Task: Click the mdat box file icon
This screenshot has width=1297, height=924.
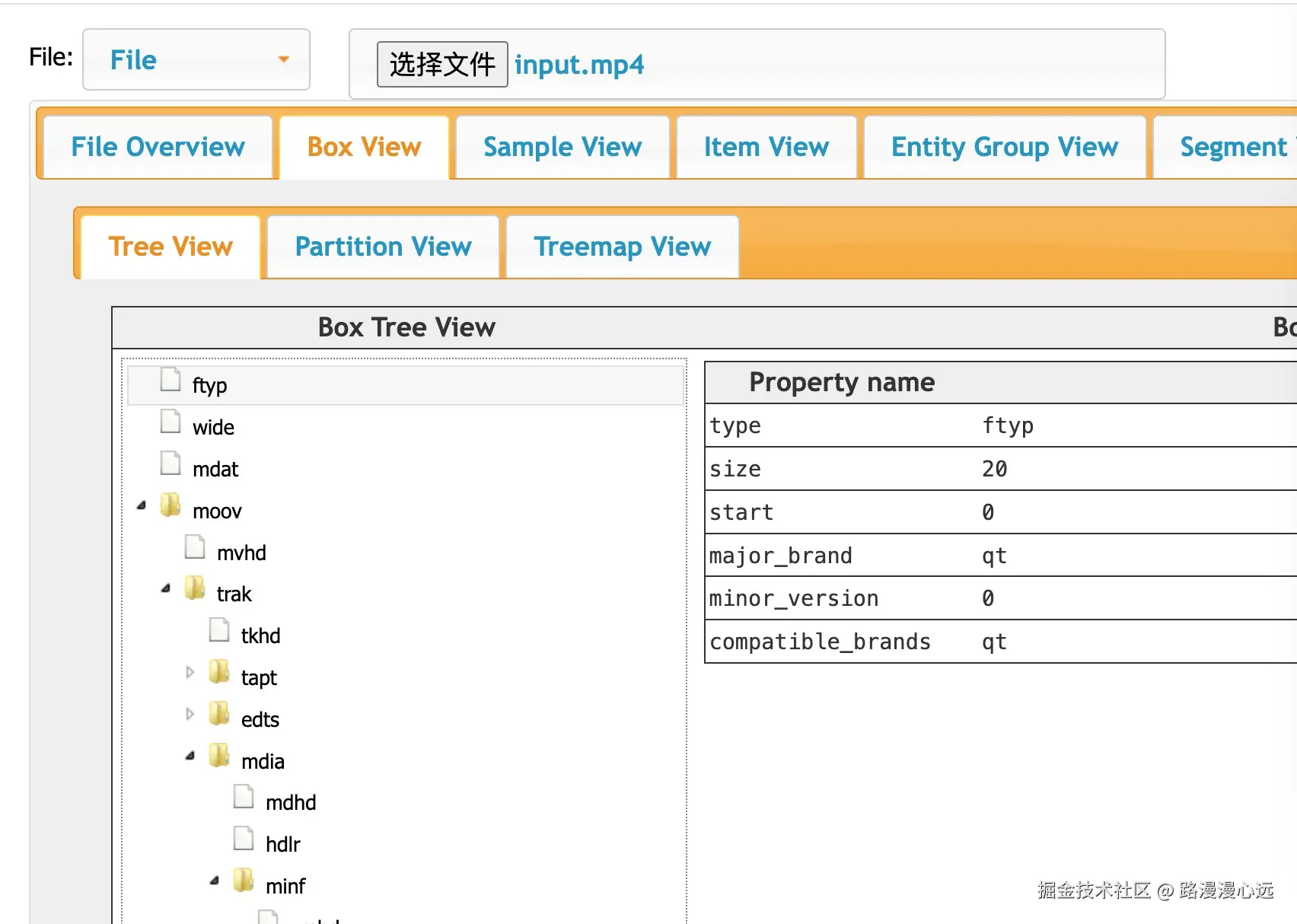Action: coord(170,463)
